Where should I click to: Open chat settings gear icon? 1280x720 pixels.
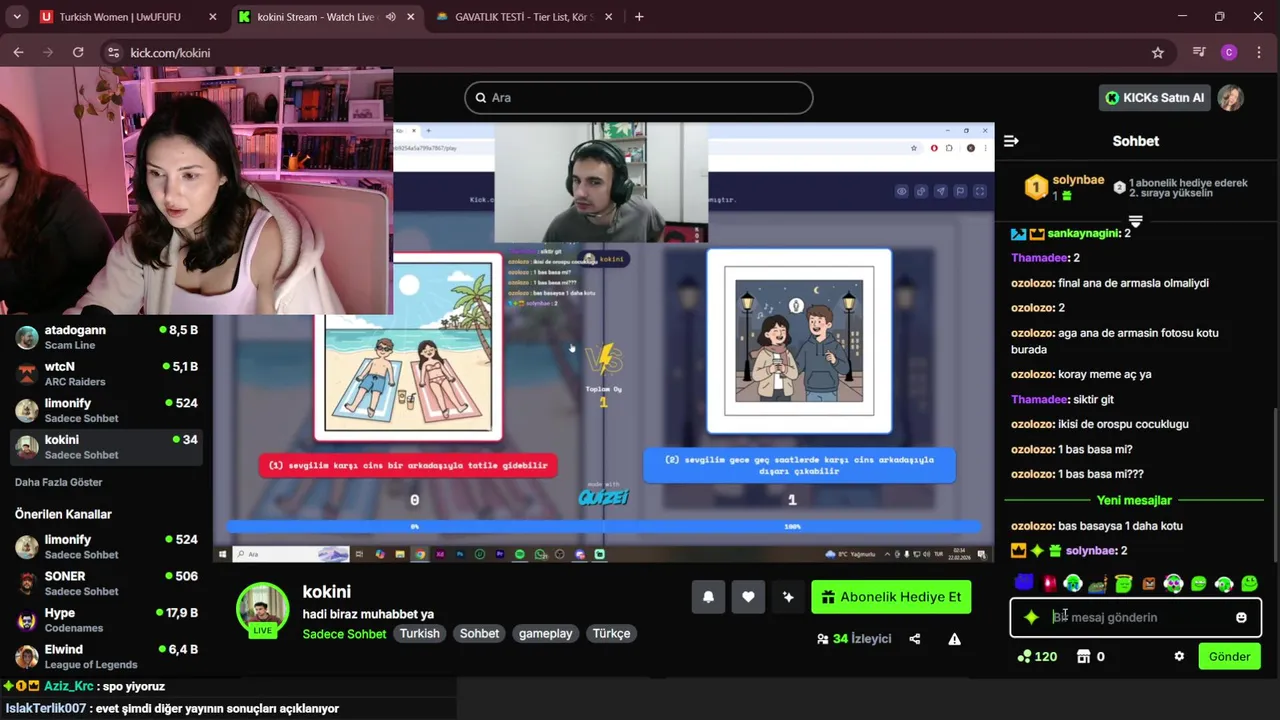pyautogui.click(x=1179, y=656)
